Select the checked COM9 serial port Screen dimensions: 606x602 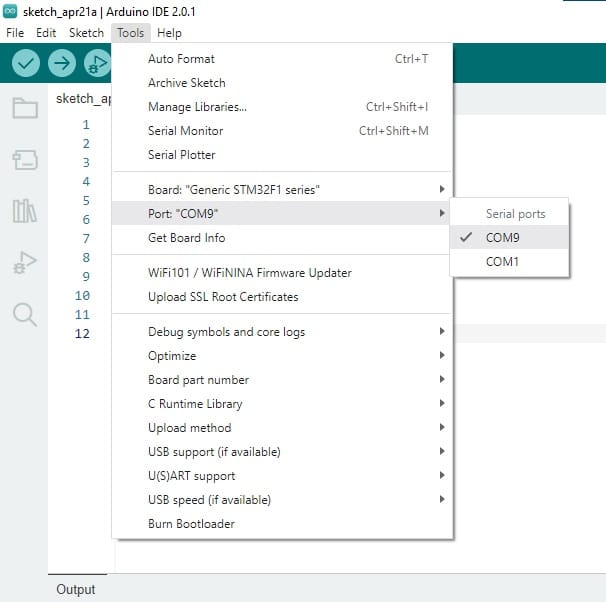tap(509, 237)
